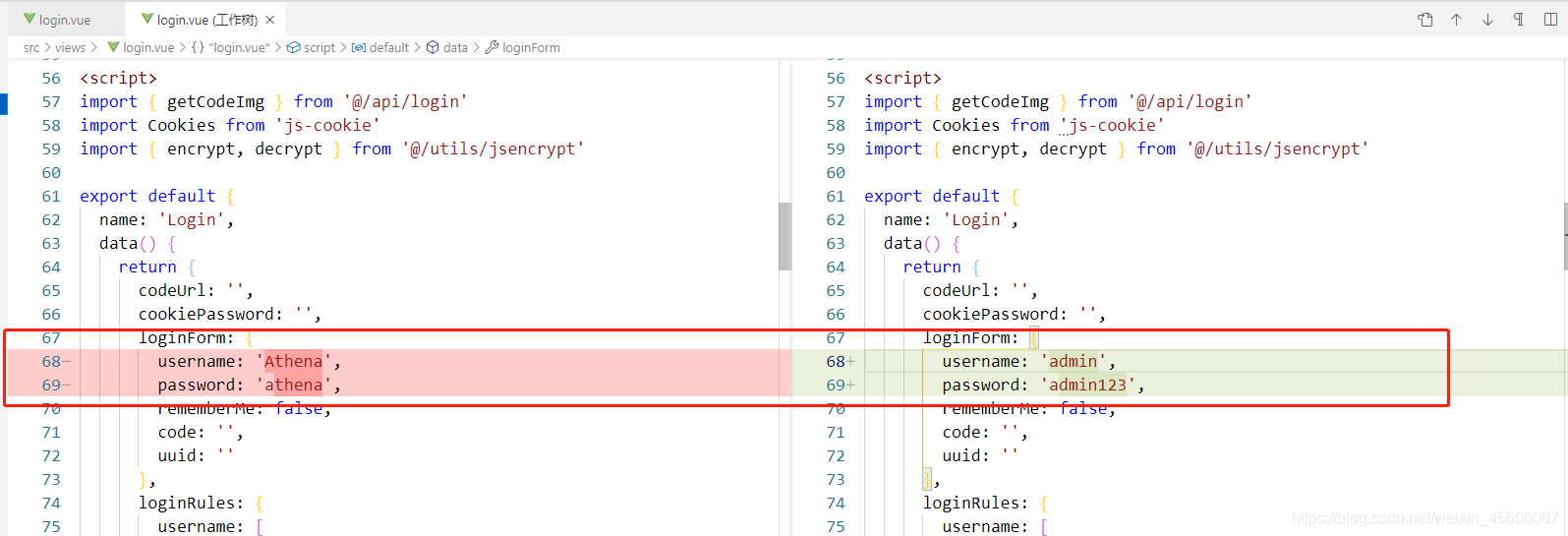Image resolution: width=1568 pixels, height=536 pixels.
Task: Click line number 69+ in modified editor
Action: pos(841,385)
